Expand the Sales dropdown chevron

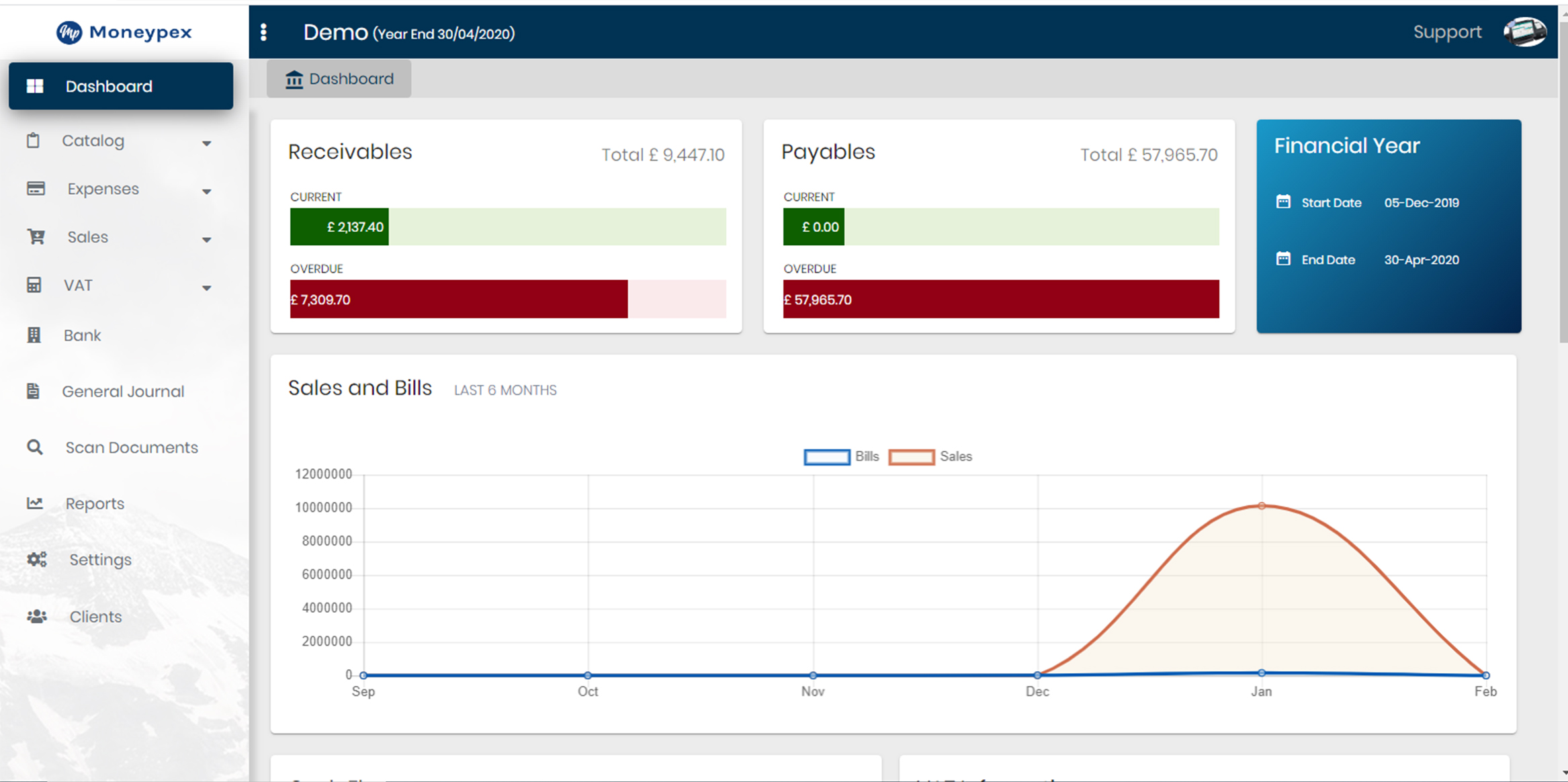[206, 240]
